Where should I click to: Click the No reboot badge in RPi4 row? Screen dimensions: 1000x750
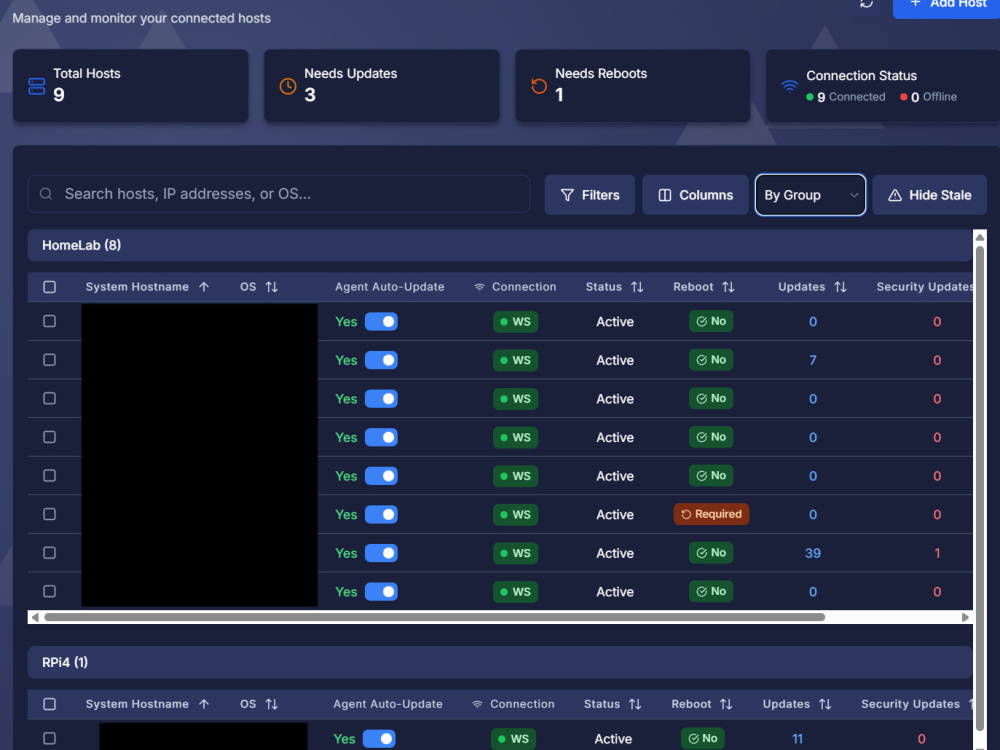pos(703,739)
